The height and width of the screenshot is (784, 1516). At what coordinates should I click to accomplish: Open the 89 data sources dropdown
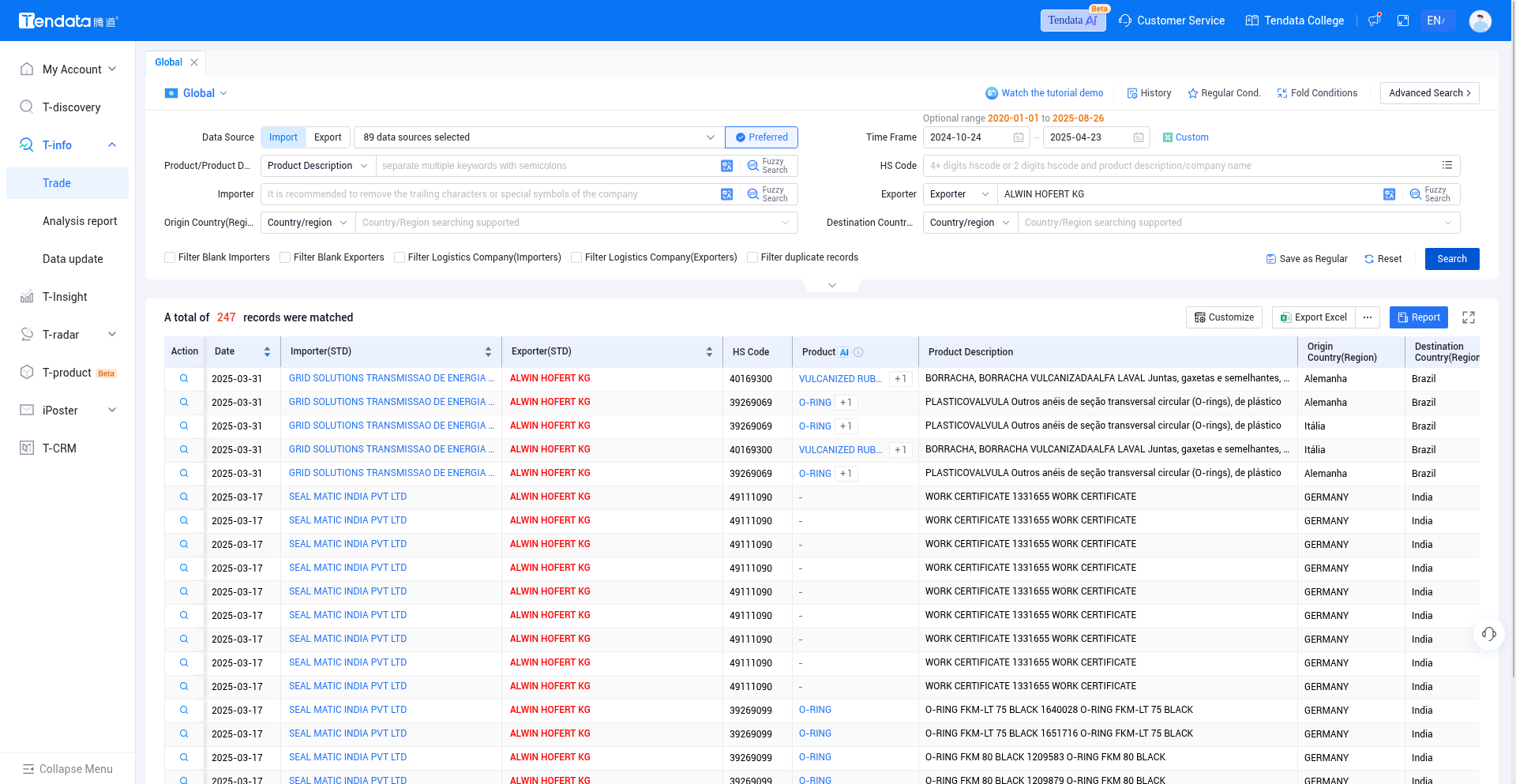point(539,137)
